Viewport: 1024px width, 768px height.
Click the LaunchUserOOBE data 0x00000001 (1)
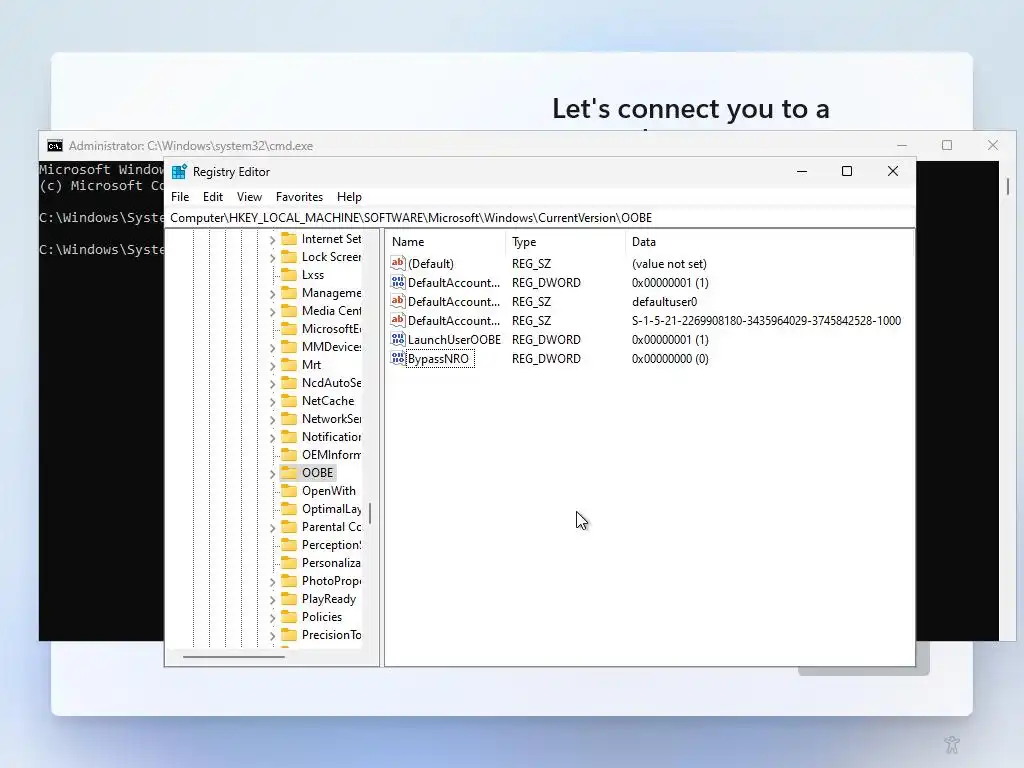coord(670,340)
